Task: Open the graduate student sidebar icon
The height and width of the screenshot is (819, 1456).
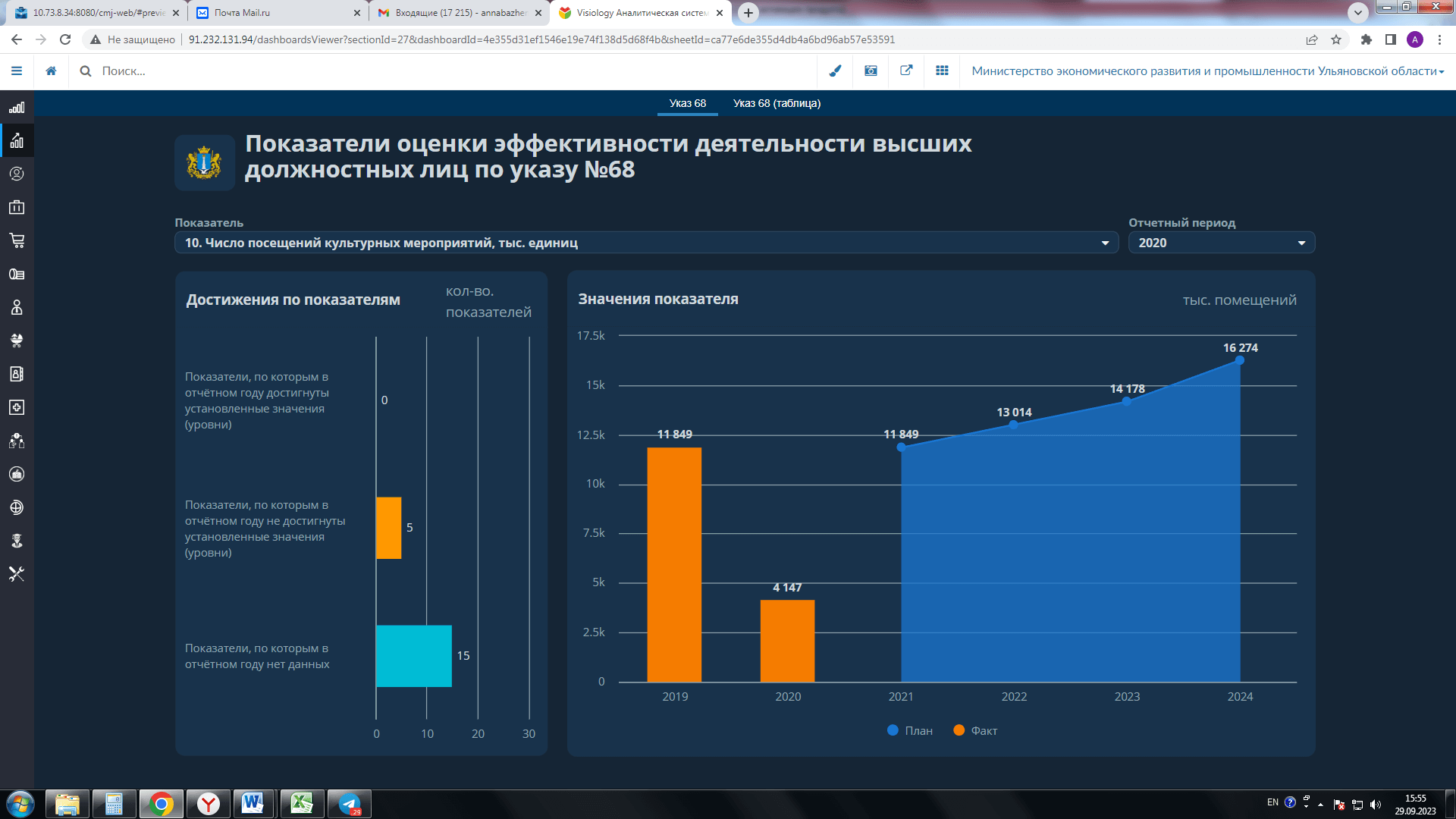Action: point(17,541)
